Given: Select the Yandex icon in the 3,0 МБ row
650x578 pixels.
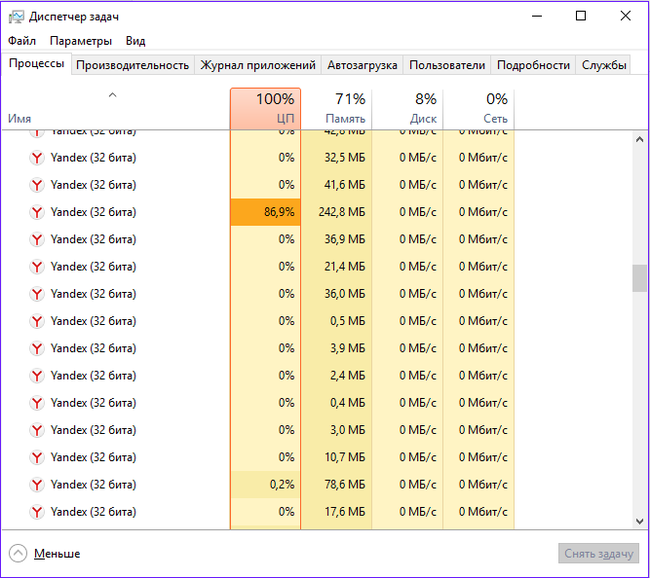Looking at the screenshot, I should click(x=37, y=430).
